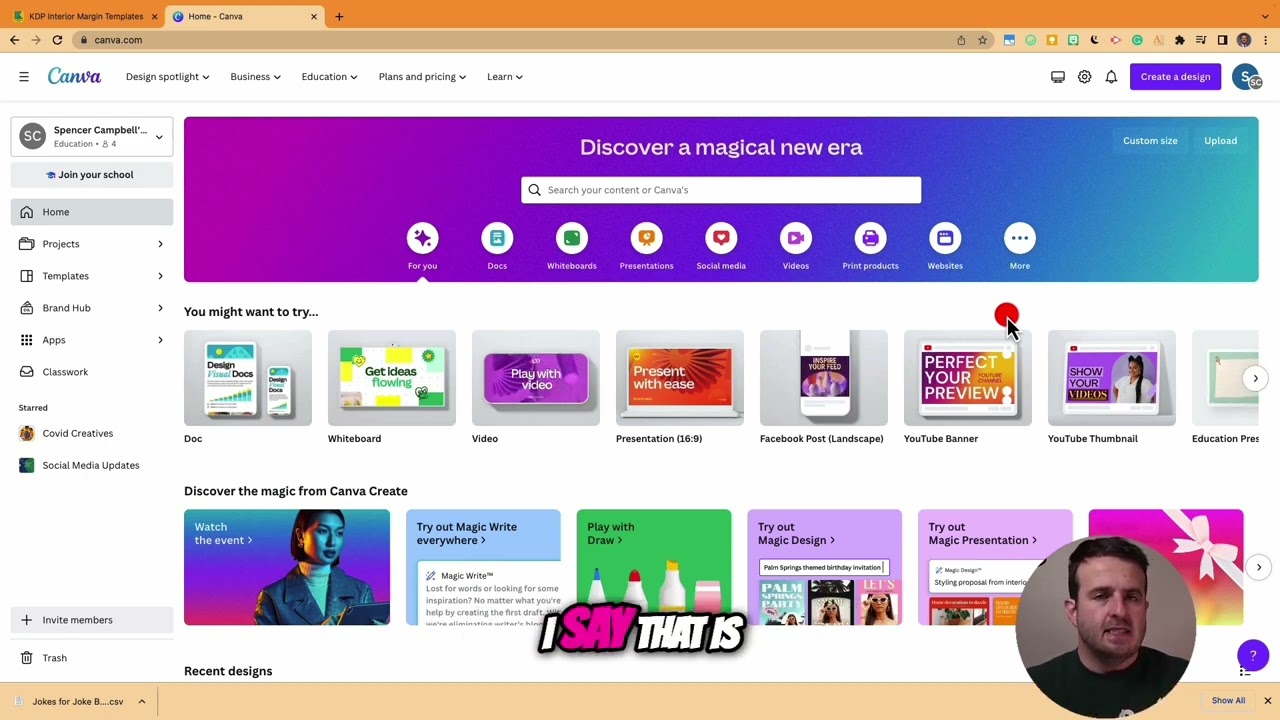This screenshot has width=1280, height=720.
Task: Expand the Apps sidebar arrow
Action: click(x=160, y=340)
